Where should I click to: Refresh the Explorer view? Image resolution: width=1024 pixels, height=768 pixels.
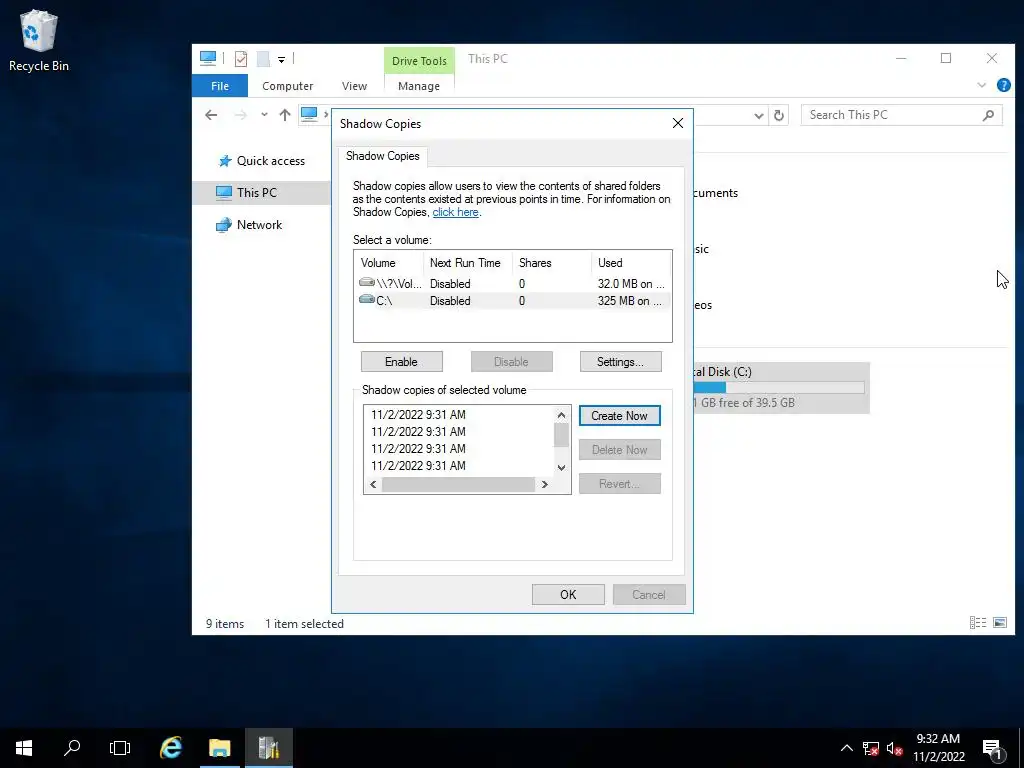point(778,116)
